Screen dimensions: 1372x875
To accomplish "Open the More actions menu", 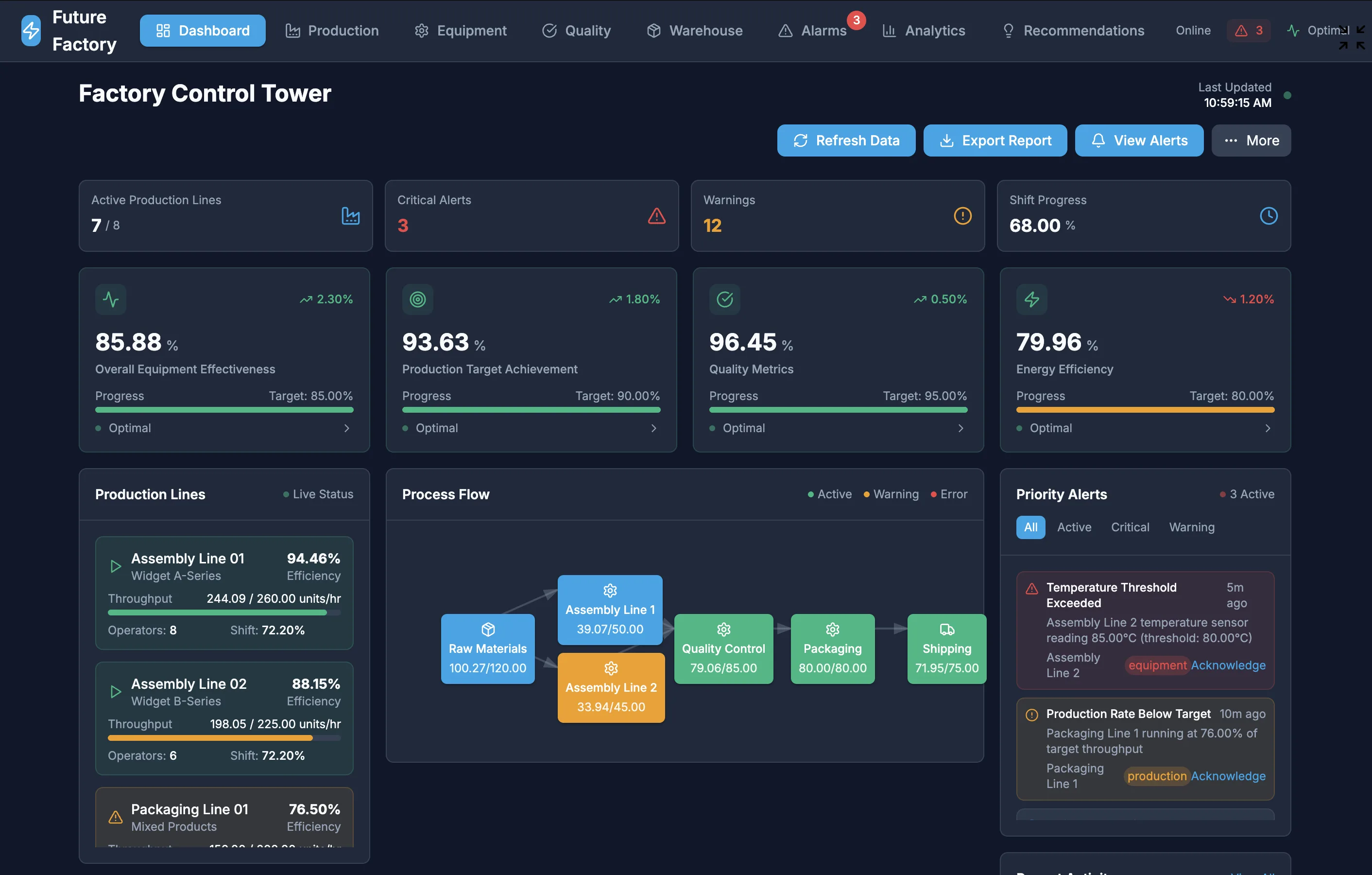I will click(x=1251, y=140).
